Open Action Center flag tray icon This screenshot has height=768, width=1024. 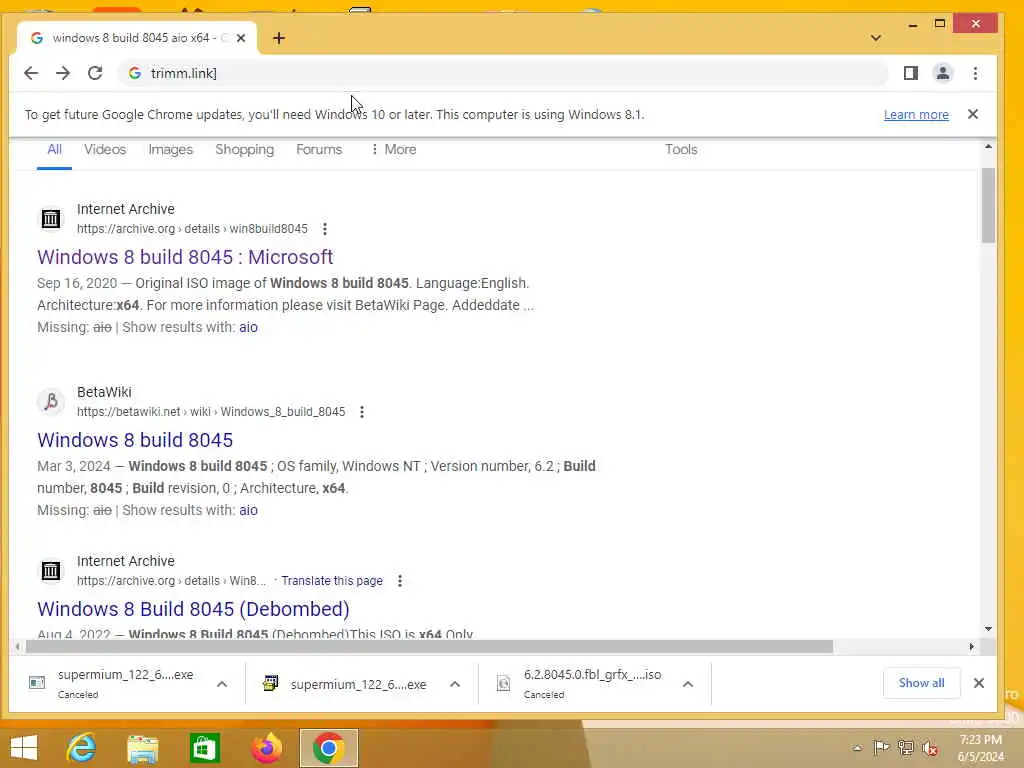coord(881,748)
